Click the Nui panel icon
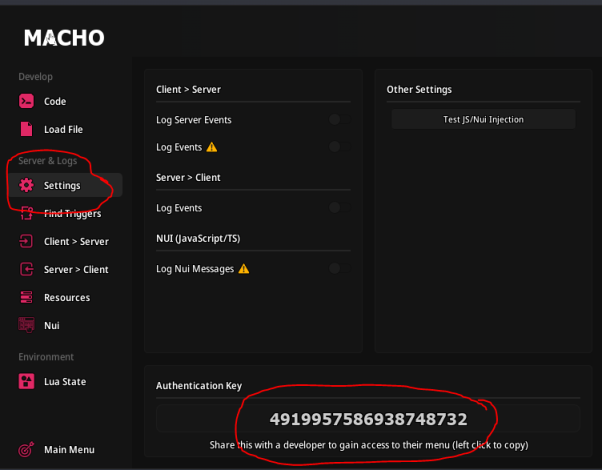 point(26,325)
